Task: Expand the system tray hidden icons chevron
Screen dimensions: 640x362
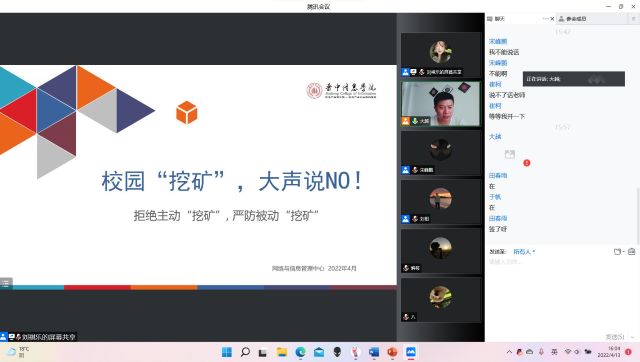Action: (509, 352)
